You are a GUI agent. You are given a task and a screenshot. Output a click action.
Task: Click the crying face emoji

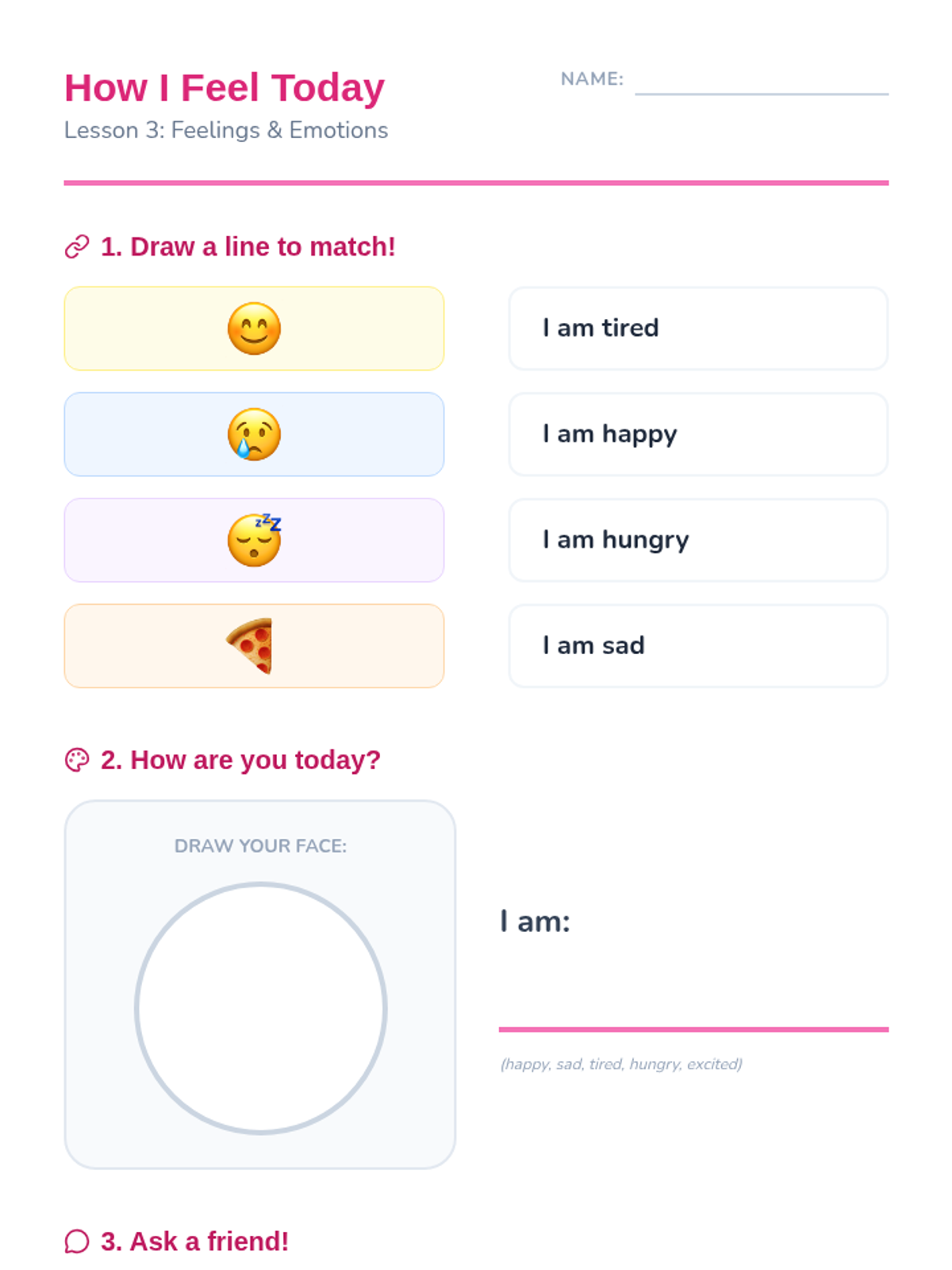[x=254, y=434]
